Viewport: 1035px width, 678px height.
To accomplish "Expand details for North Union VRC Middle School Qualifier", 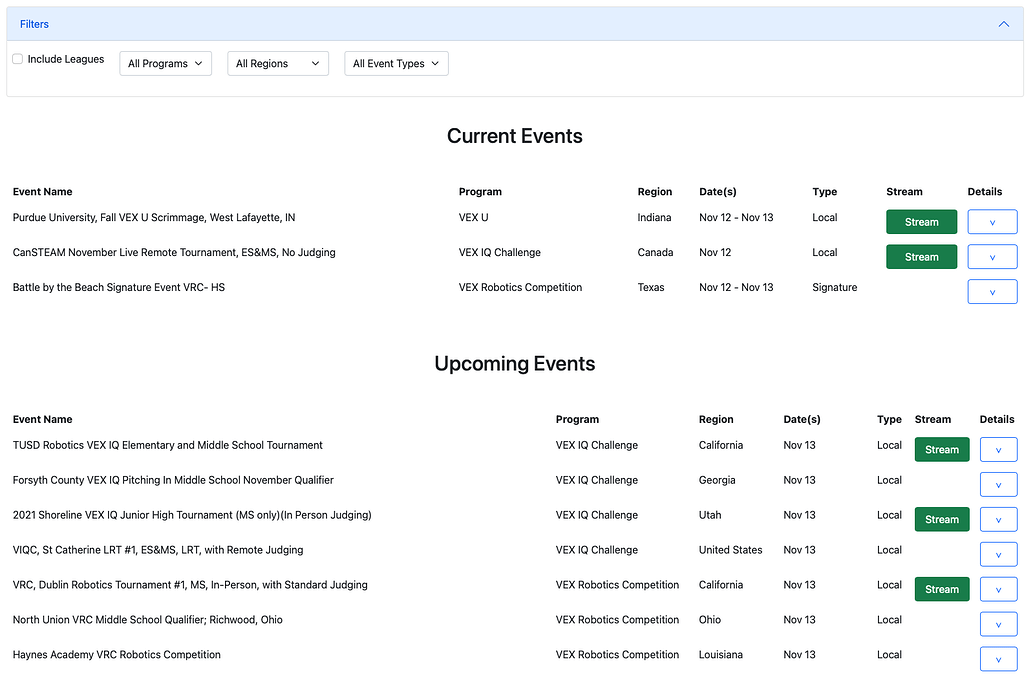I will coord(998,623).
